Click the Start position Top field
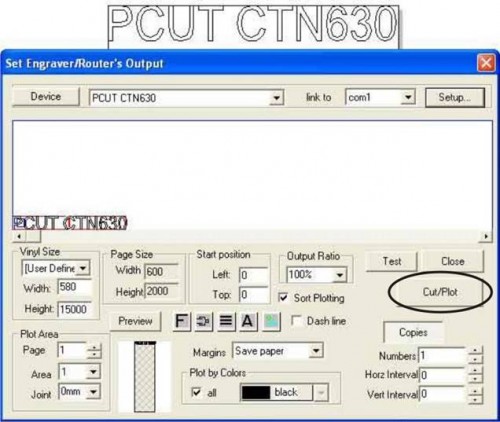The height and width of the screenshot is (422, 500). click(254, 295)
